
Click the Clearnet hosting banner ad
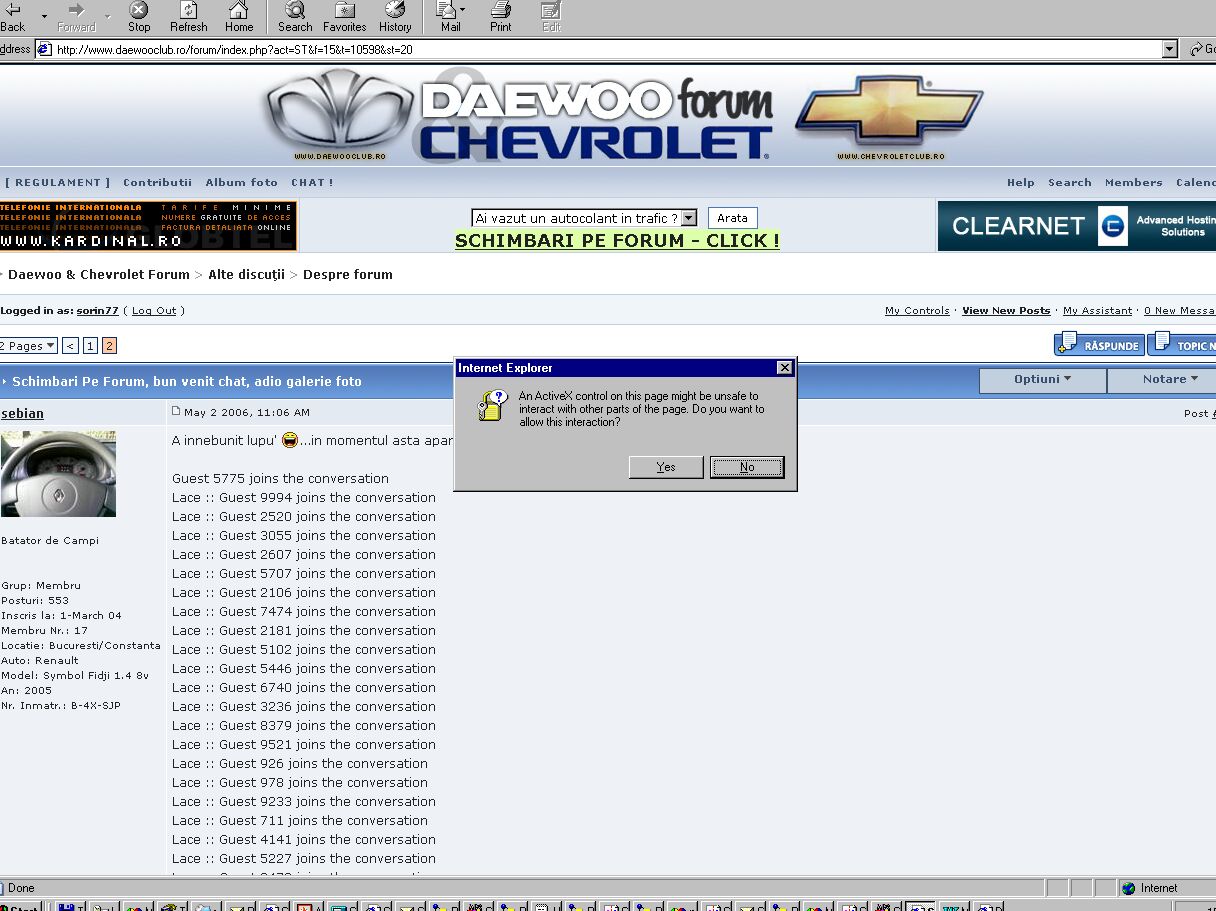[1076, 225]
